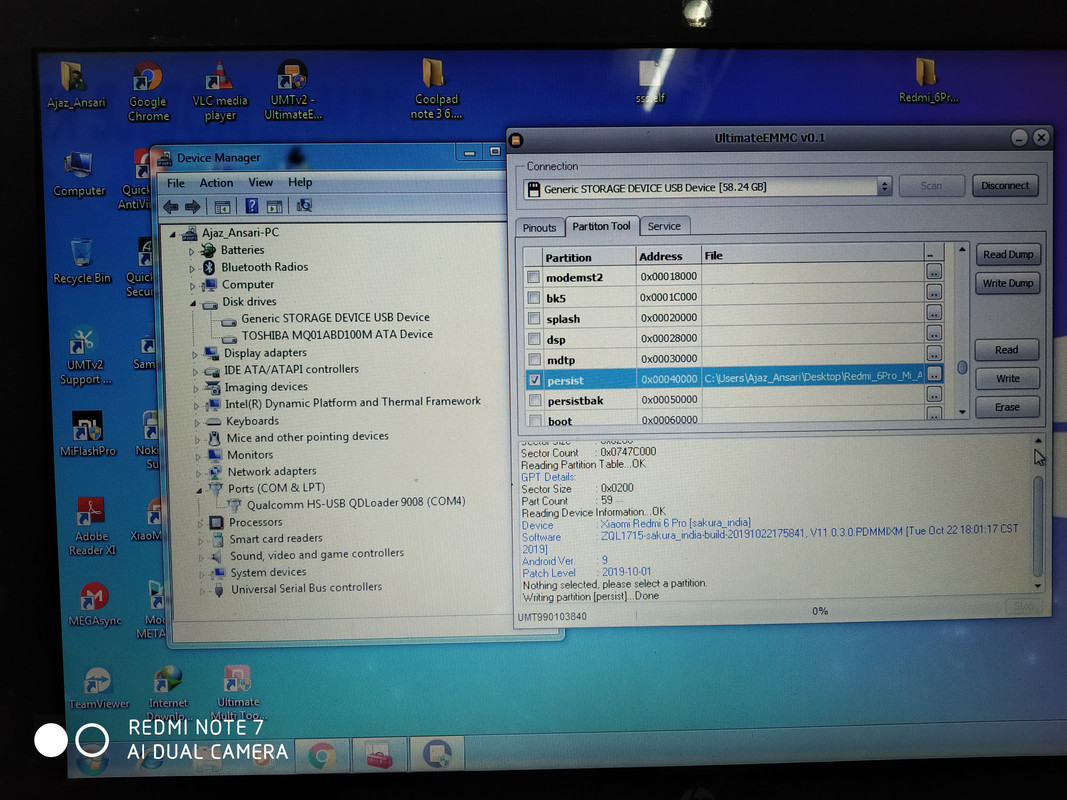Open Action menu in Device Manager

pyautogui.click(x=216, y=182)
